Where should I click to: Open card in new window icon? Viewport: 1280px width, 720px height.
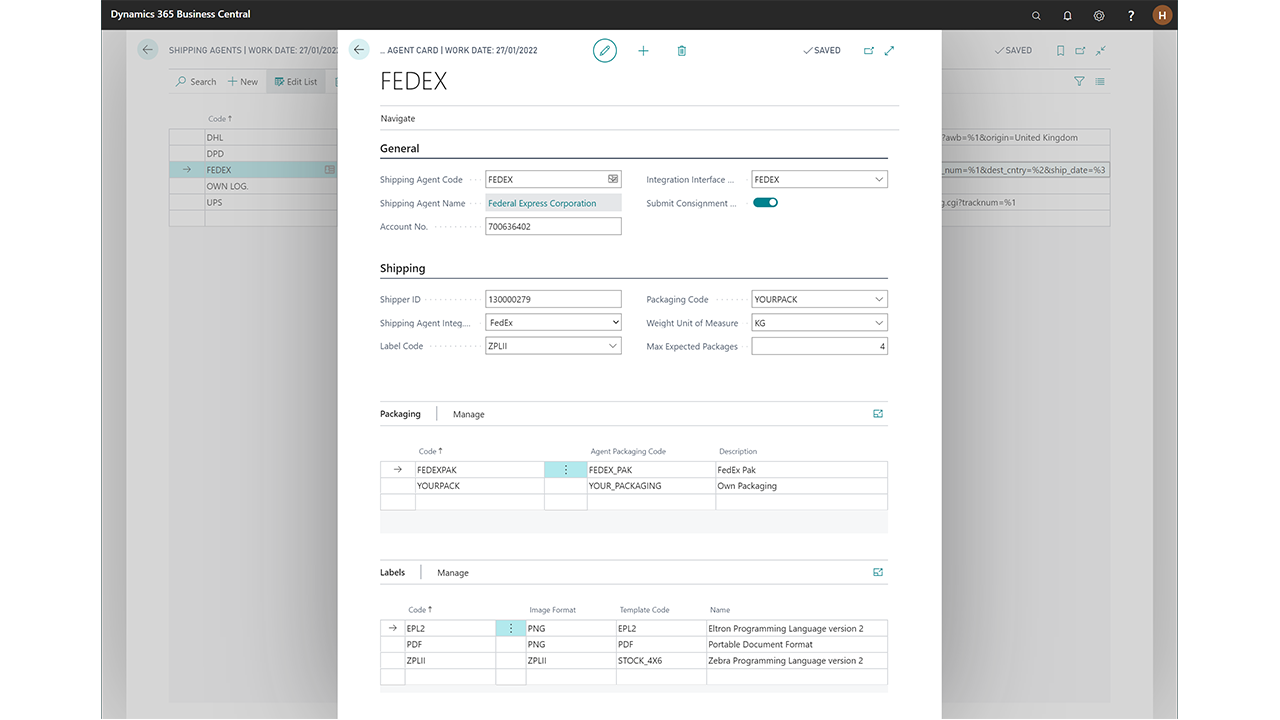pos(869,50)
